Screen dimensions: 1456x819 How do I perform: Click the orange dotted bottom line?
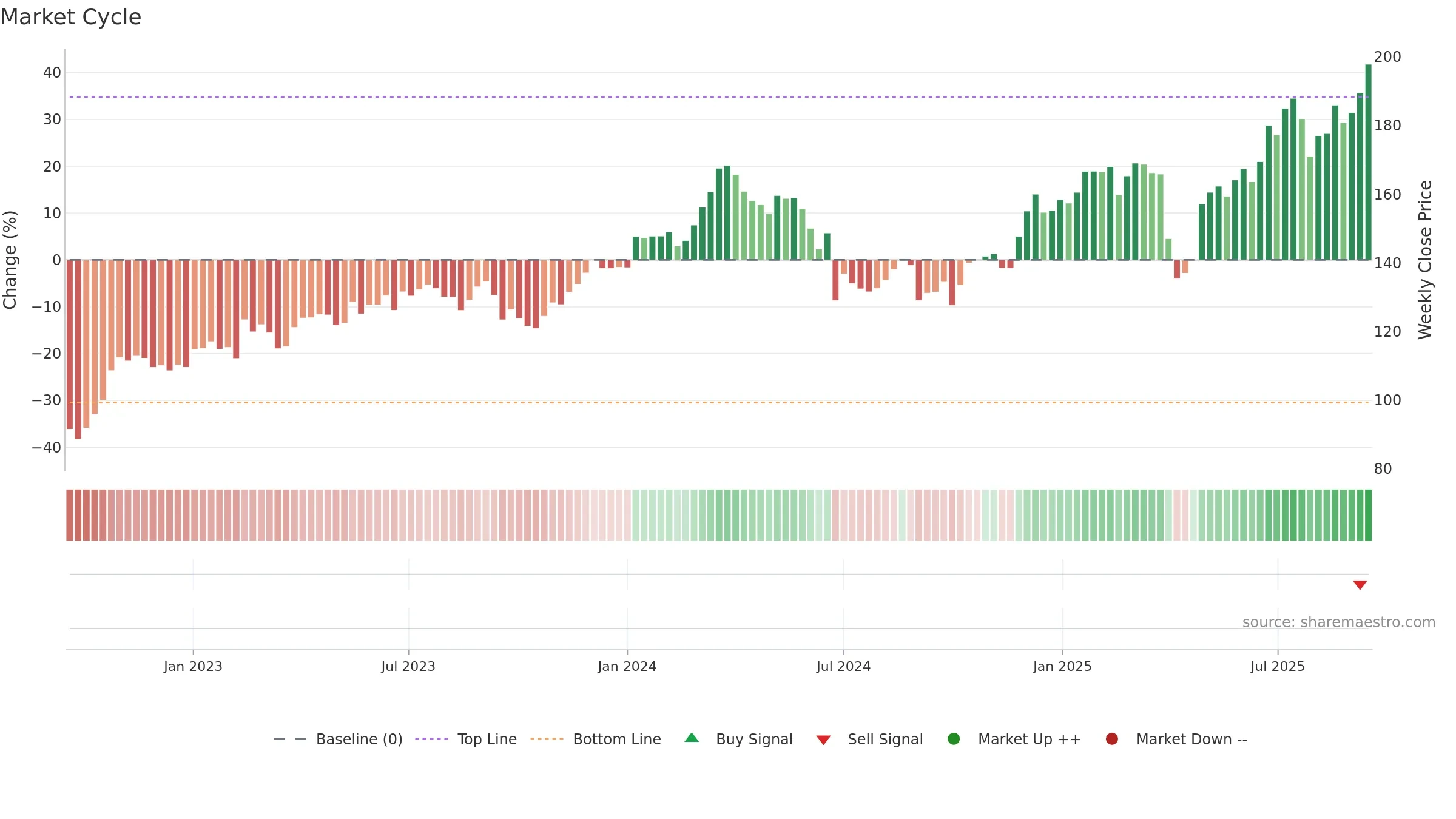(719, 402)
